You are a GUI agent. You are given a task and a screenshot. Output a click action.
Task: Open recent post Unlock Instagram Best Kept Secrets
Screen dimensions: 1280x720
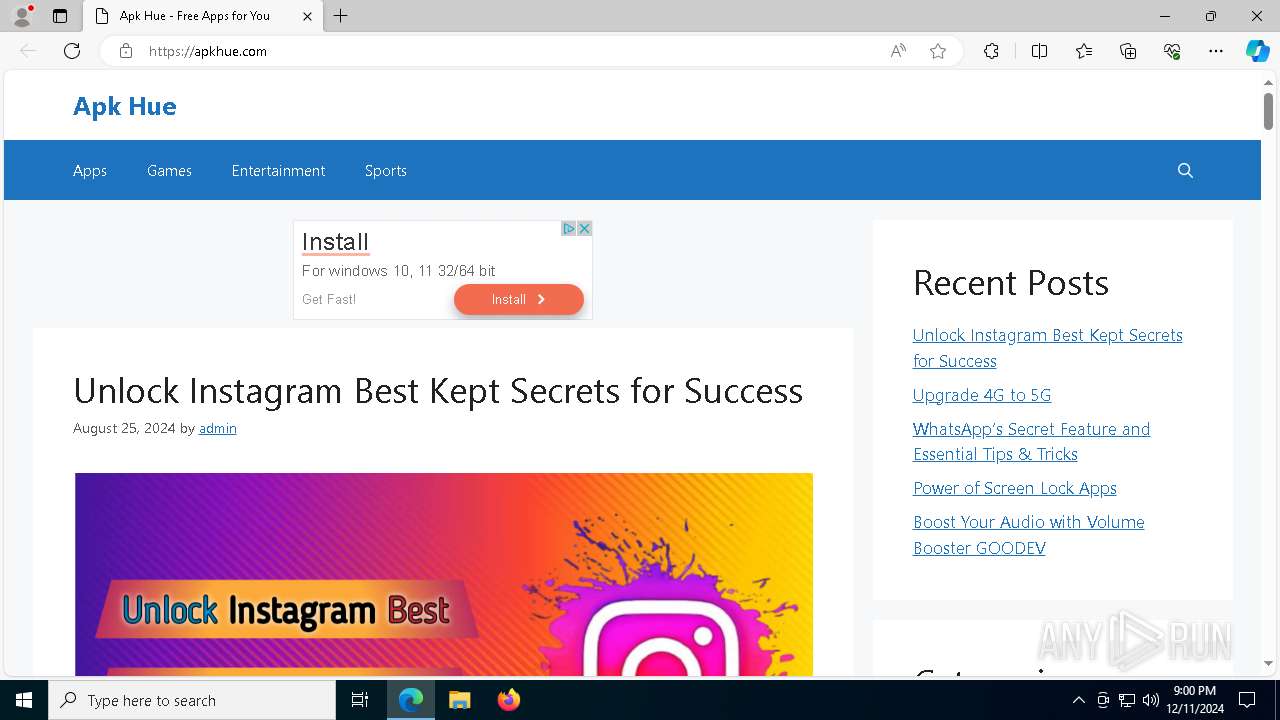(1047, 348)
